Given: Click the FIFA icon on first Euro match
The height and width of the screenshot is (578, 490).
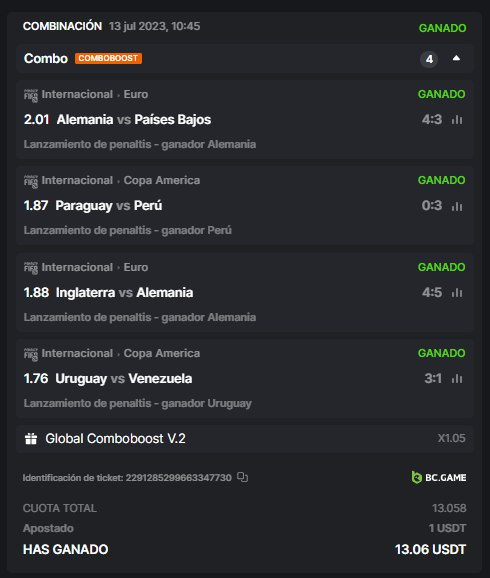Looking at the screenshot, I should pos(31,95).
